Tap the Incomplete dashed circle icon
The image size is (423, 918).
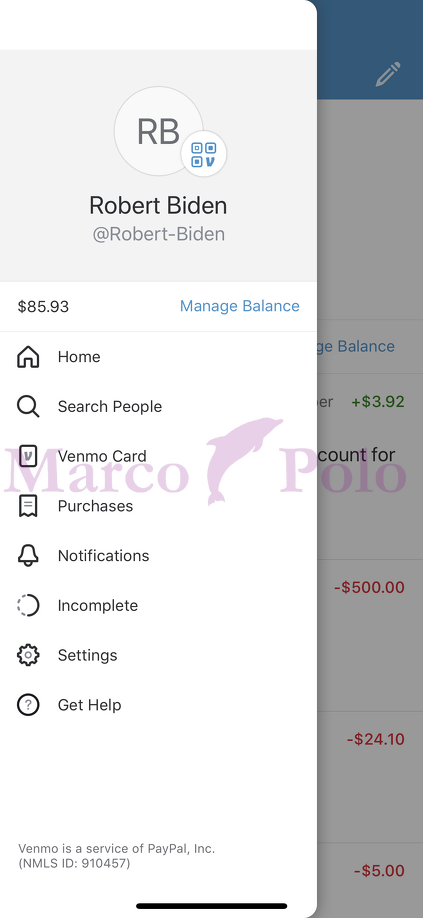28,605
